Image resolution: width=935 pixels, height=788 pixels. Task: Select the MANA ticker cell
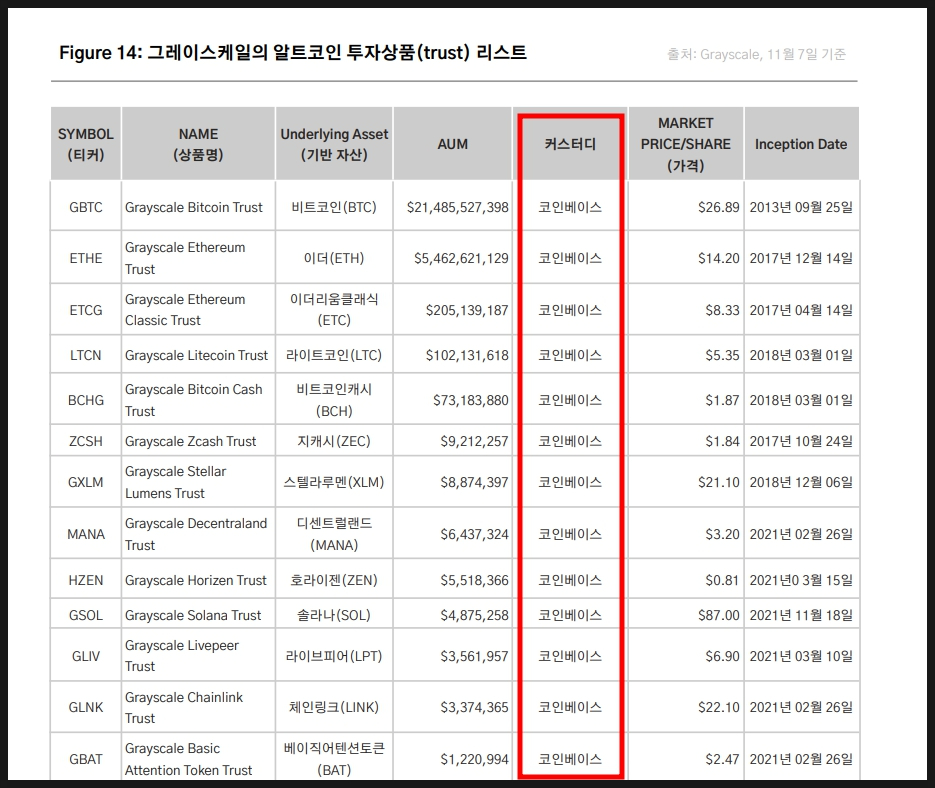tap(86, 534)
